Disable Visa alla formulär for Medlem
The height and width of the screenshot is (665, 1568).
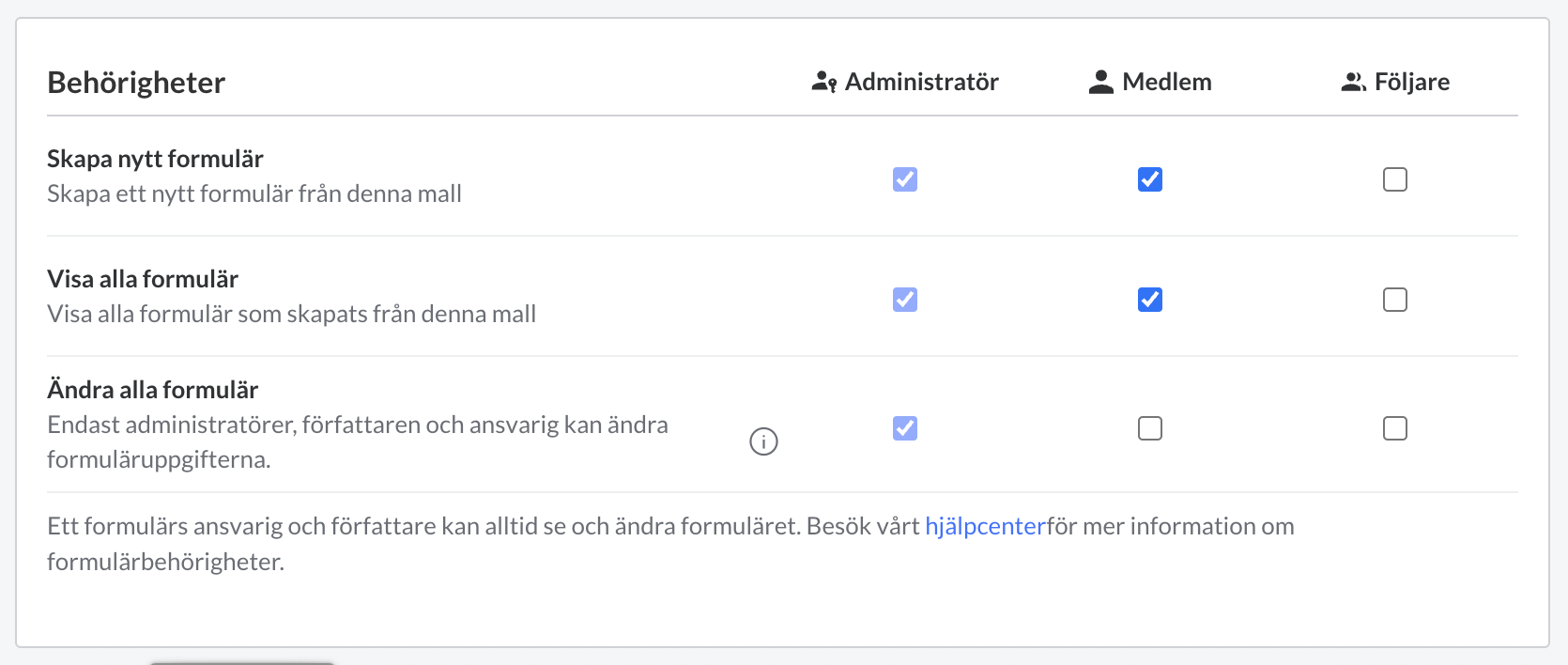[x=1149, y=299]
